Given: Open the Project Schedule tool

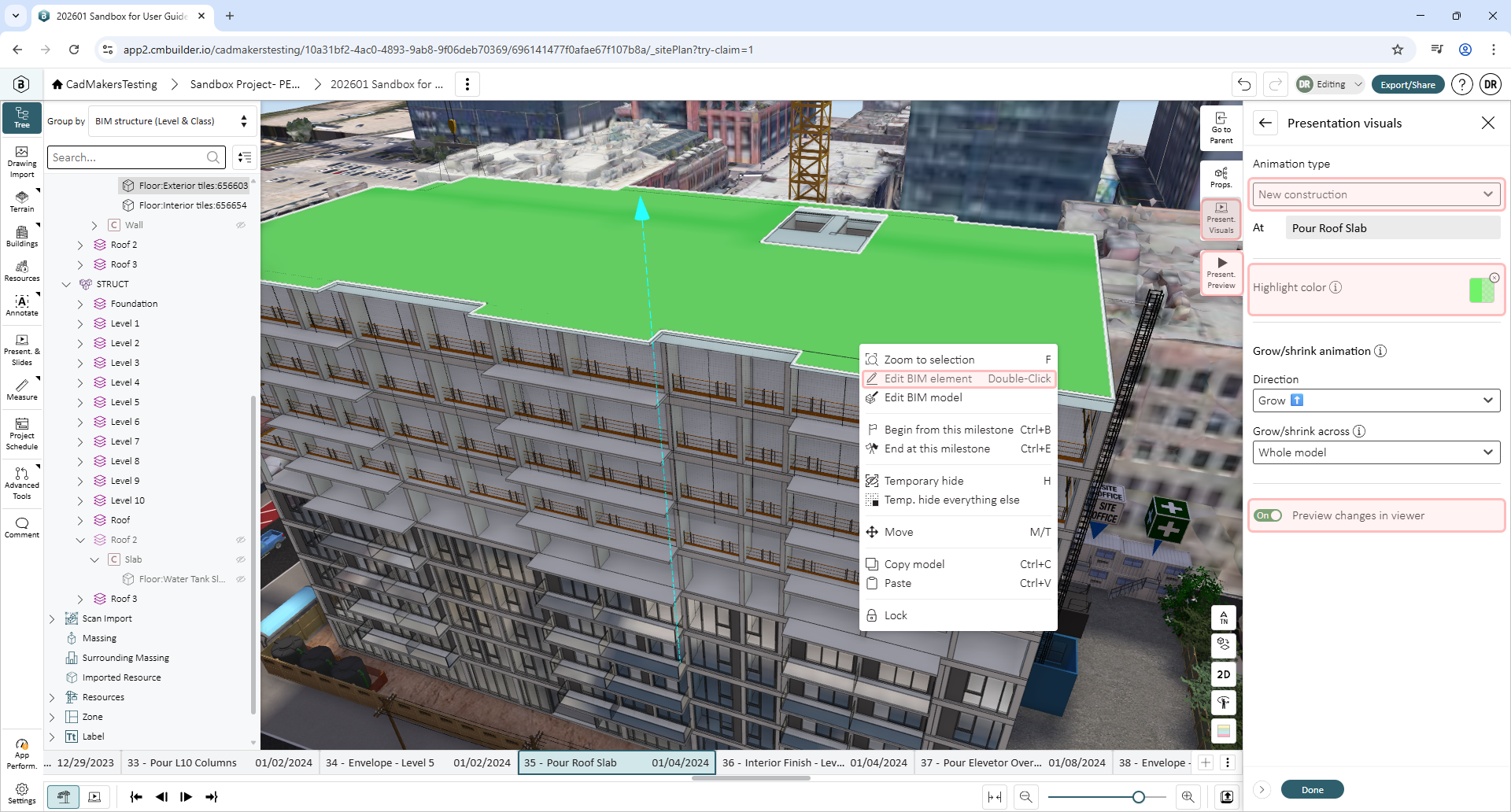Looking at the screenshot, I should pyautogui.click(x=22, y=434).
